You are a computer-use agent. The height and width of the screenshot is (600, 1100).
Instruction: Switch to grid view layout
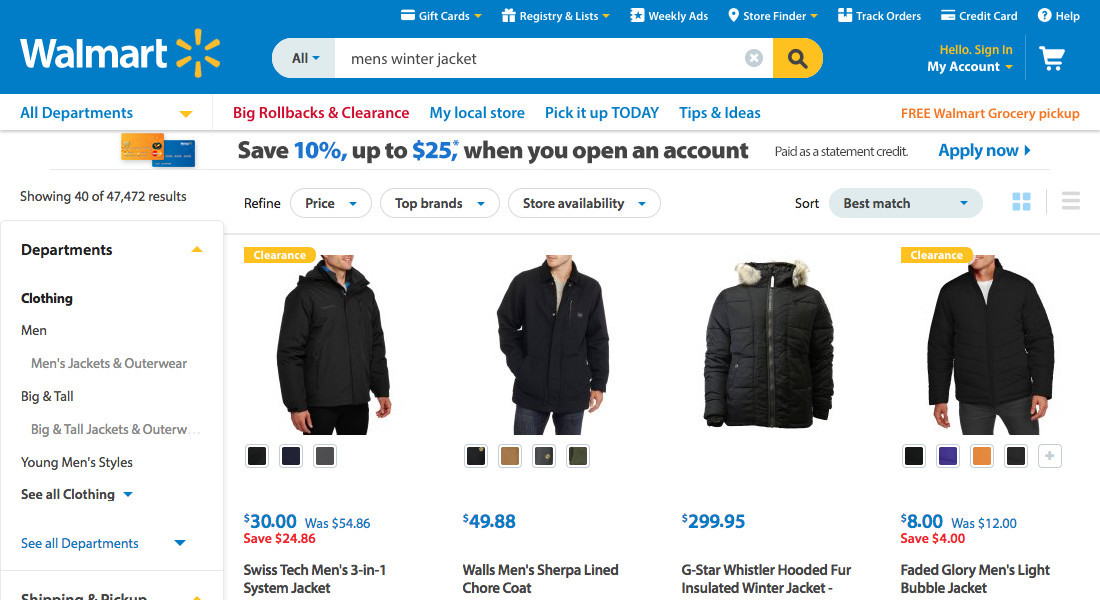1021,202
